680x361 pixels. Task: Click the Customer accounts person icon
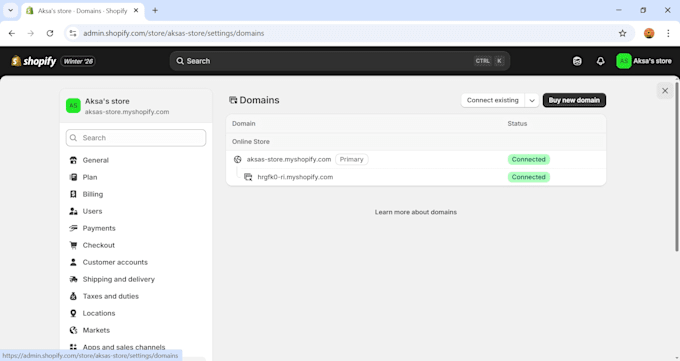(73, 262)
